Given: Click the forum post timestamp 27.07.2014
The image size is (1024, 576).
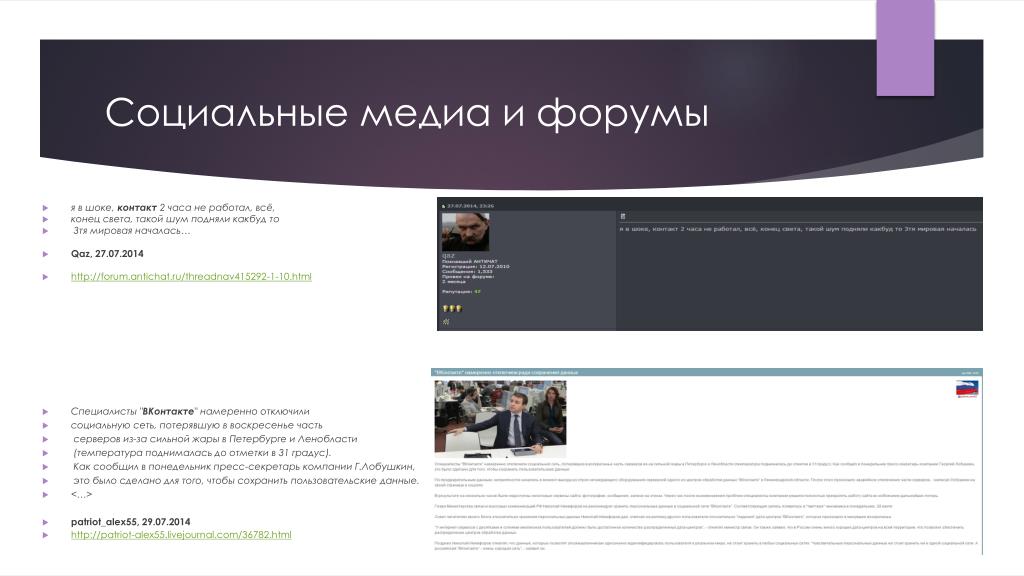Looking at the screenshot, I should 470,206.
